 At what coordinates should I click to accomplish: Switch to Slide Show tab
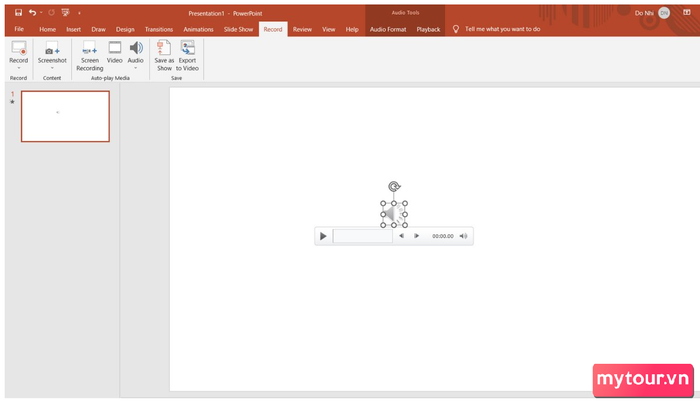click(238, 29)
